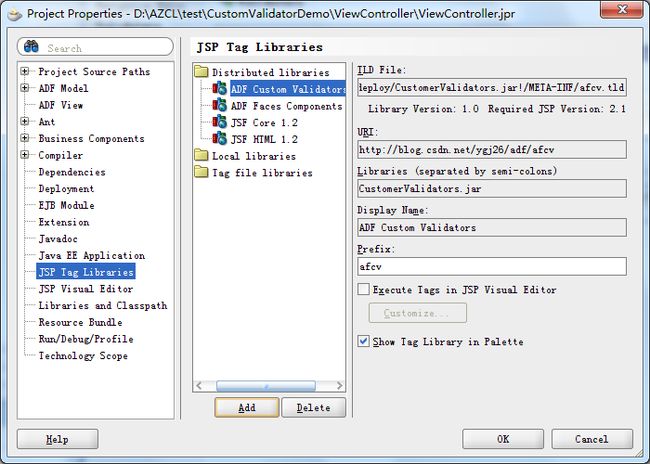
Task: Click the Help button
Action: pyautogui.click(x=57, y=439)
